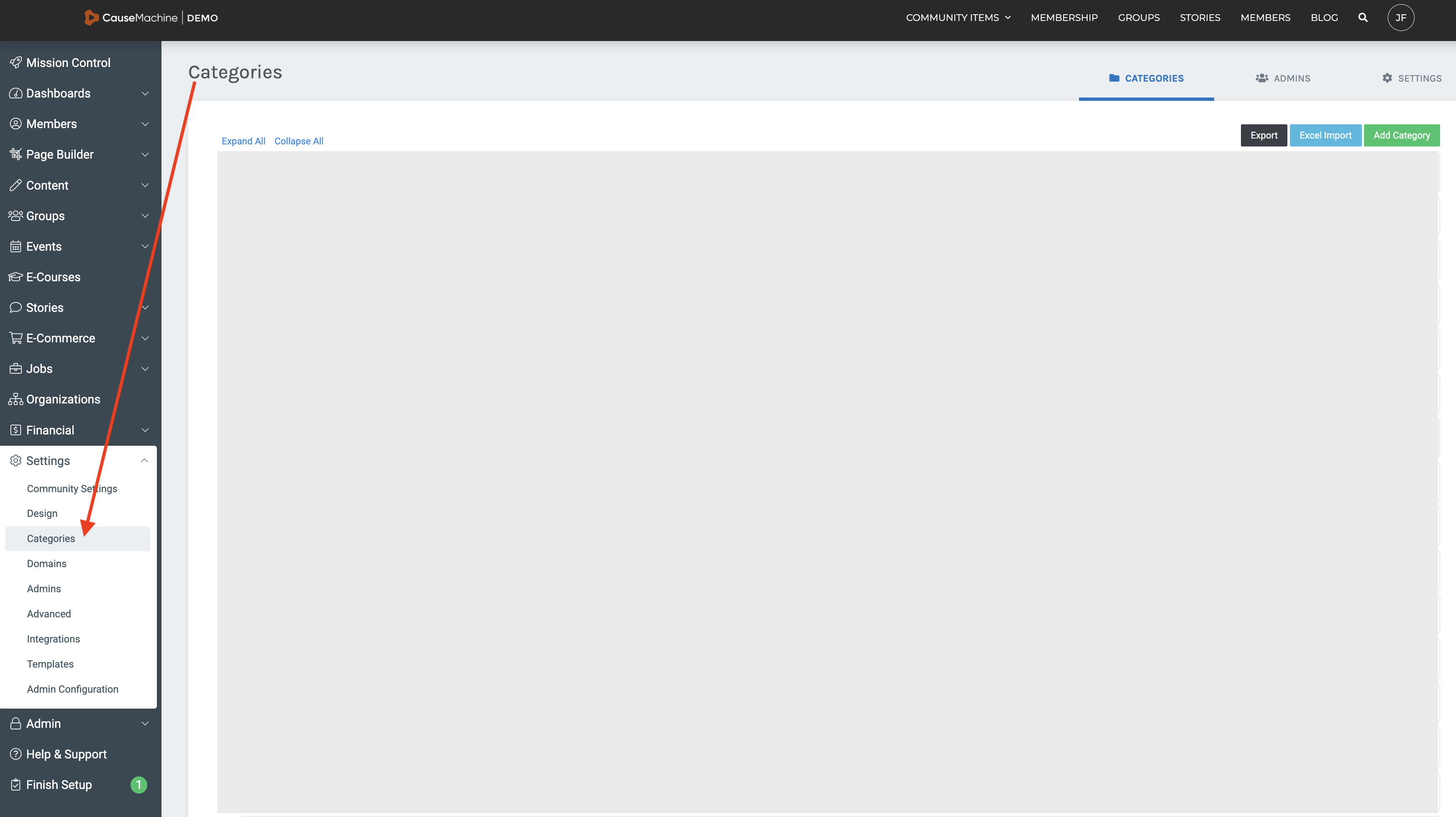Open the Community Items dropdown in header
The width and height of the screenshot is (1456, 817).
[958, 18]
